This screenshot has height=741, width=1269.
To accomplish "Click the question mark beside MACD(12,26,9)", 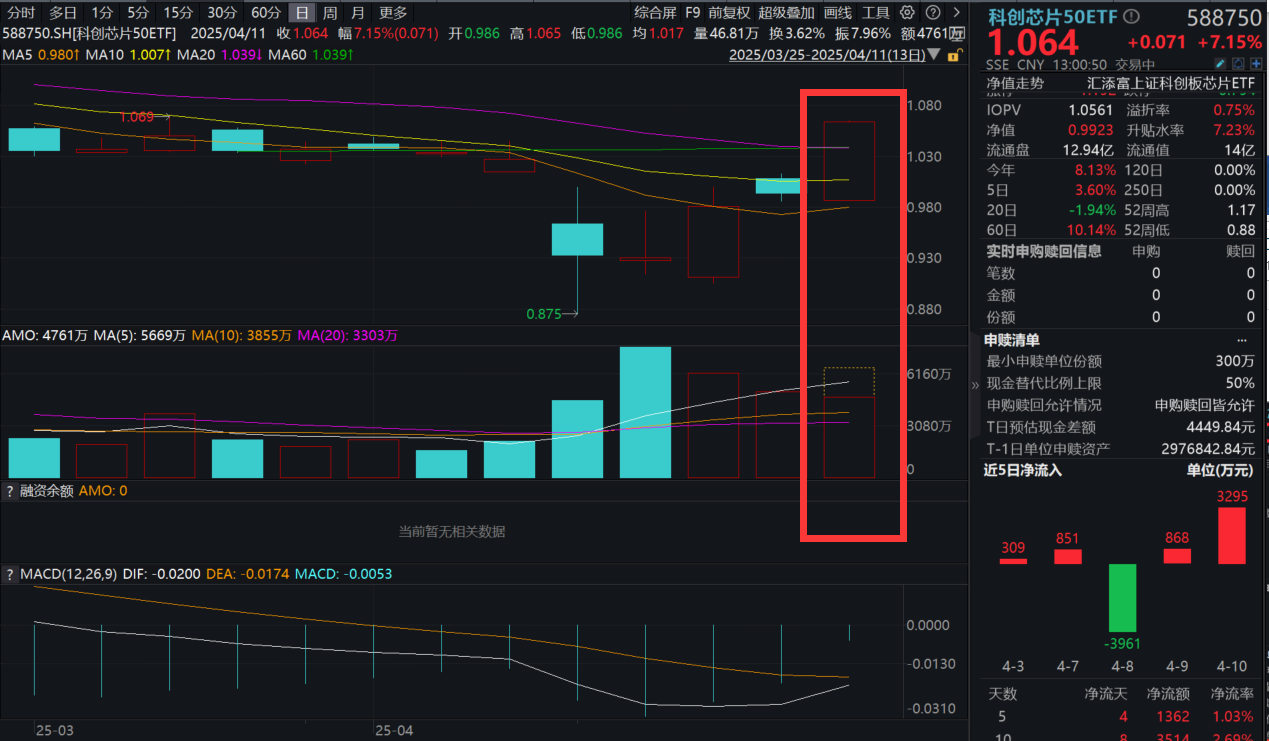I will pos(10,574).
